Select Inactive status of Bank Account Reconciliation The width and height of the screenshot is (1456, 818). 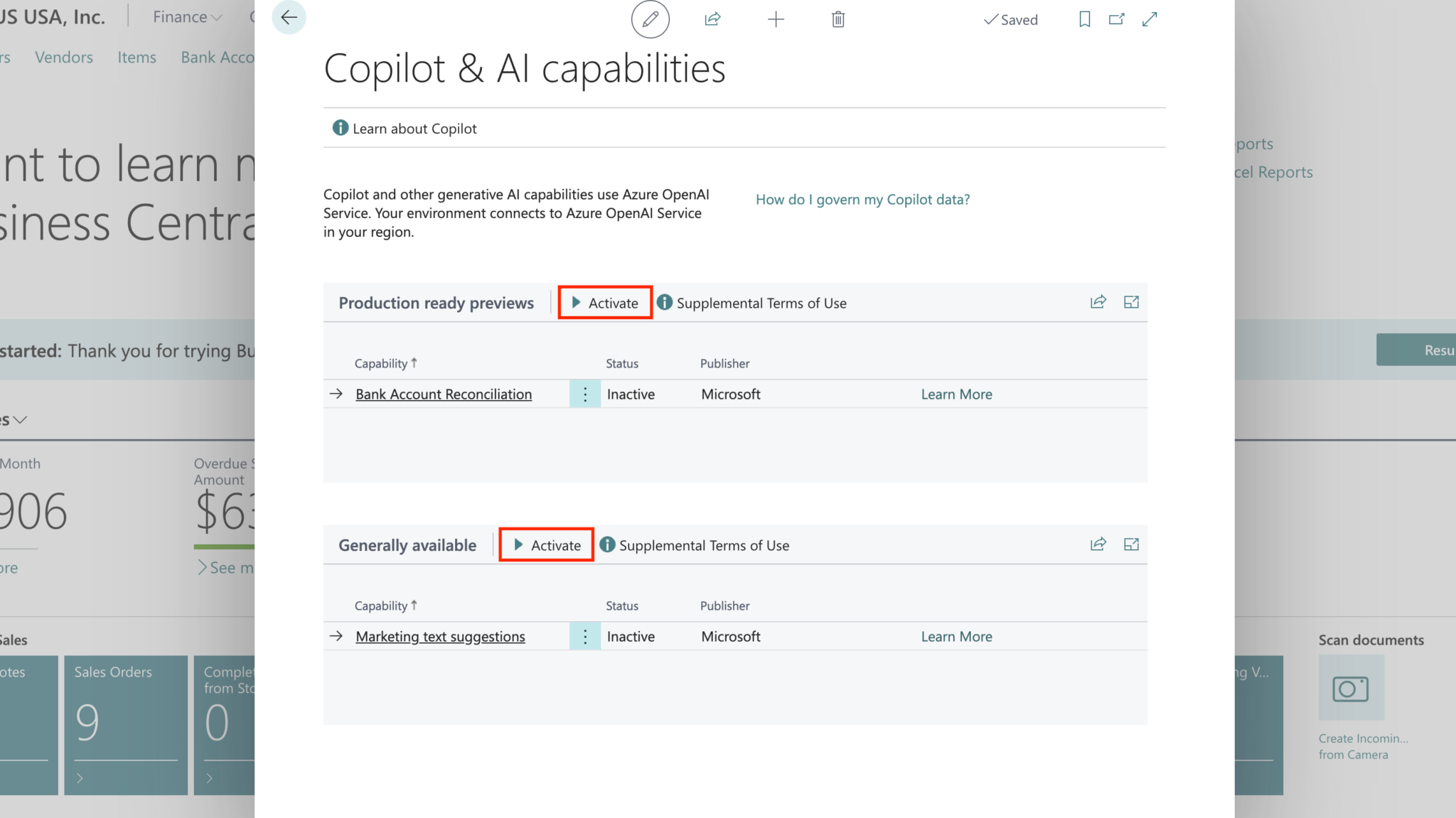coord(631,394)
